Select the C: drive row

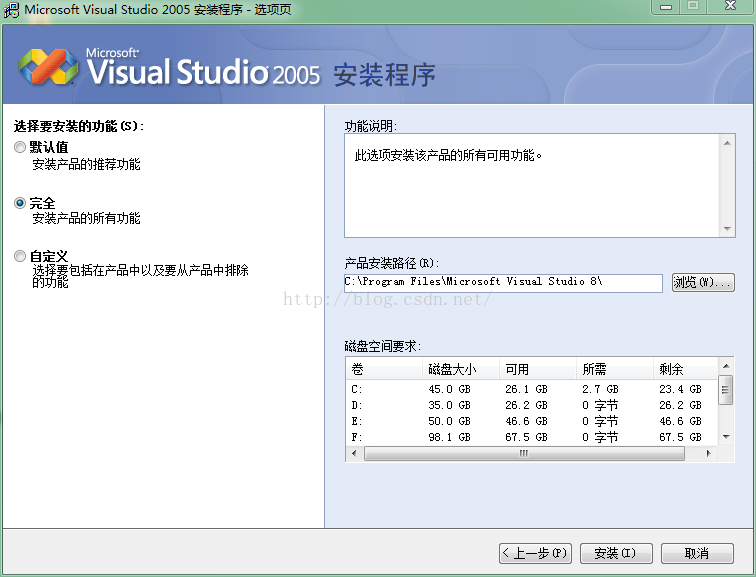click(532, 389)
